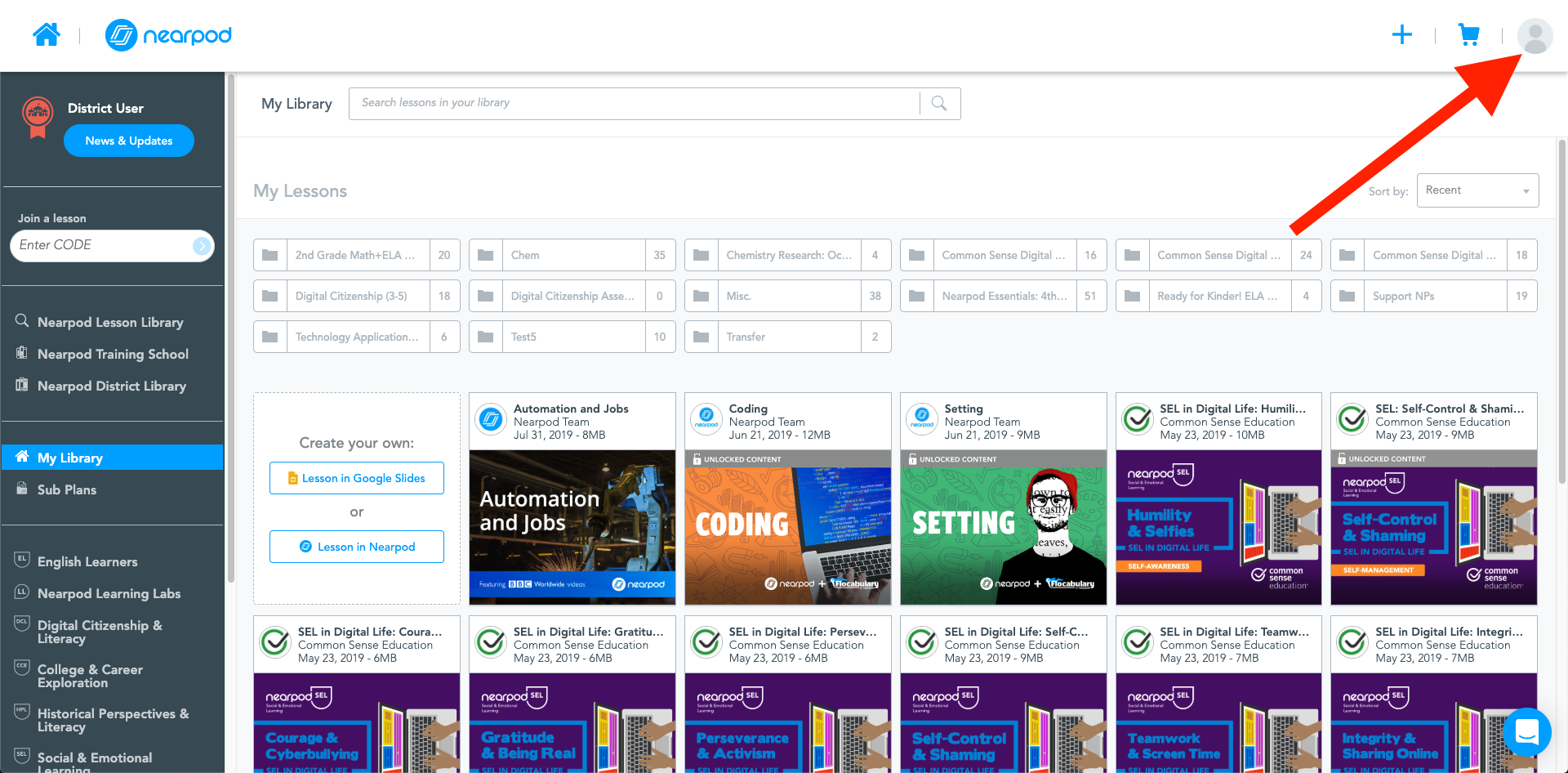Open the chat support bubble
The width and height of the screenshot is (1568, 773).
[x=1526, y=731]
